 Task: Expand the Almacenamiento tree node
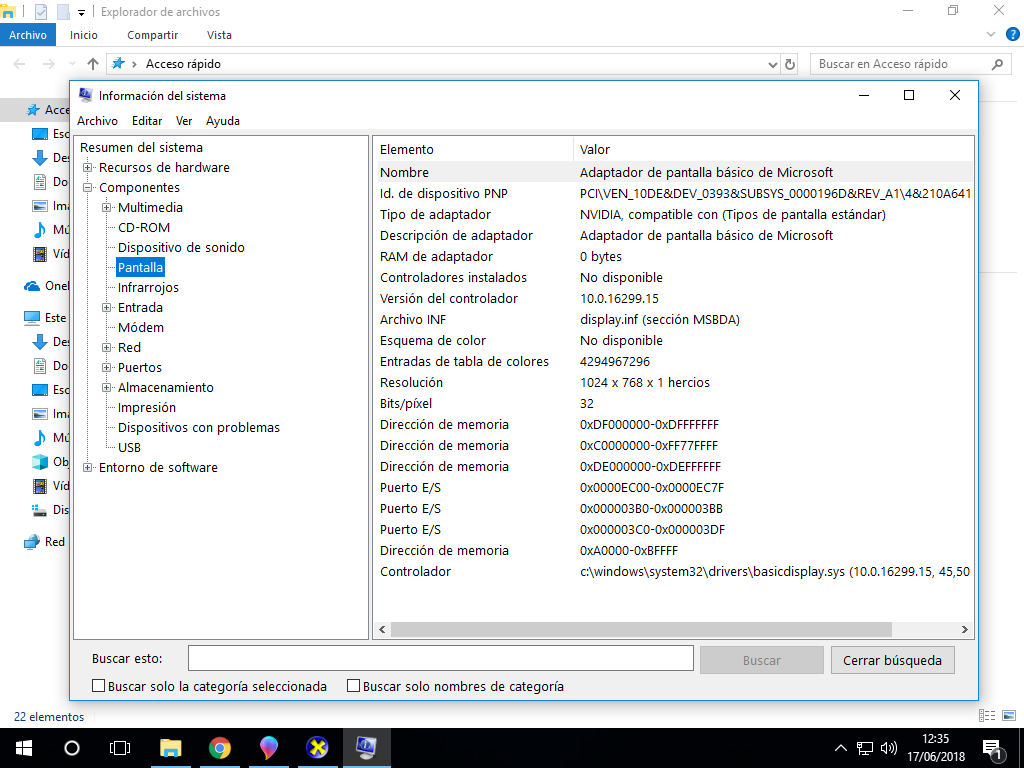click(x=107, y=388)
